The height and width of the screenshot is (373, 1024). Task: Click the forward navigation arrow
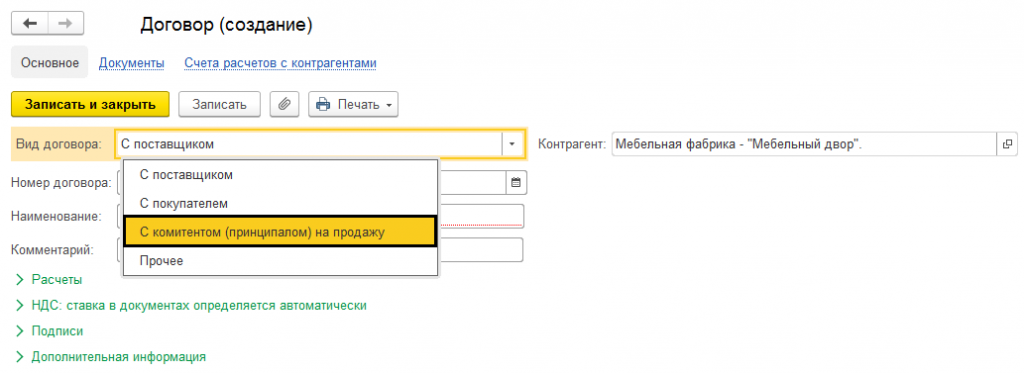click(65, 24)
